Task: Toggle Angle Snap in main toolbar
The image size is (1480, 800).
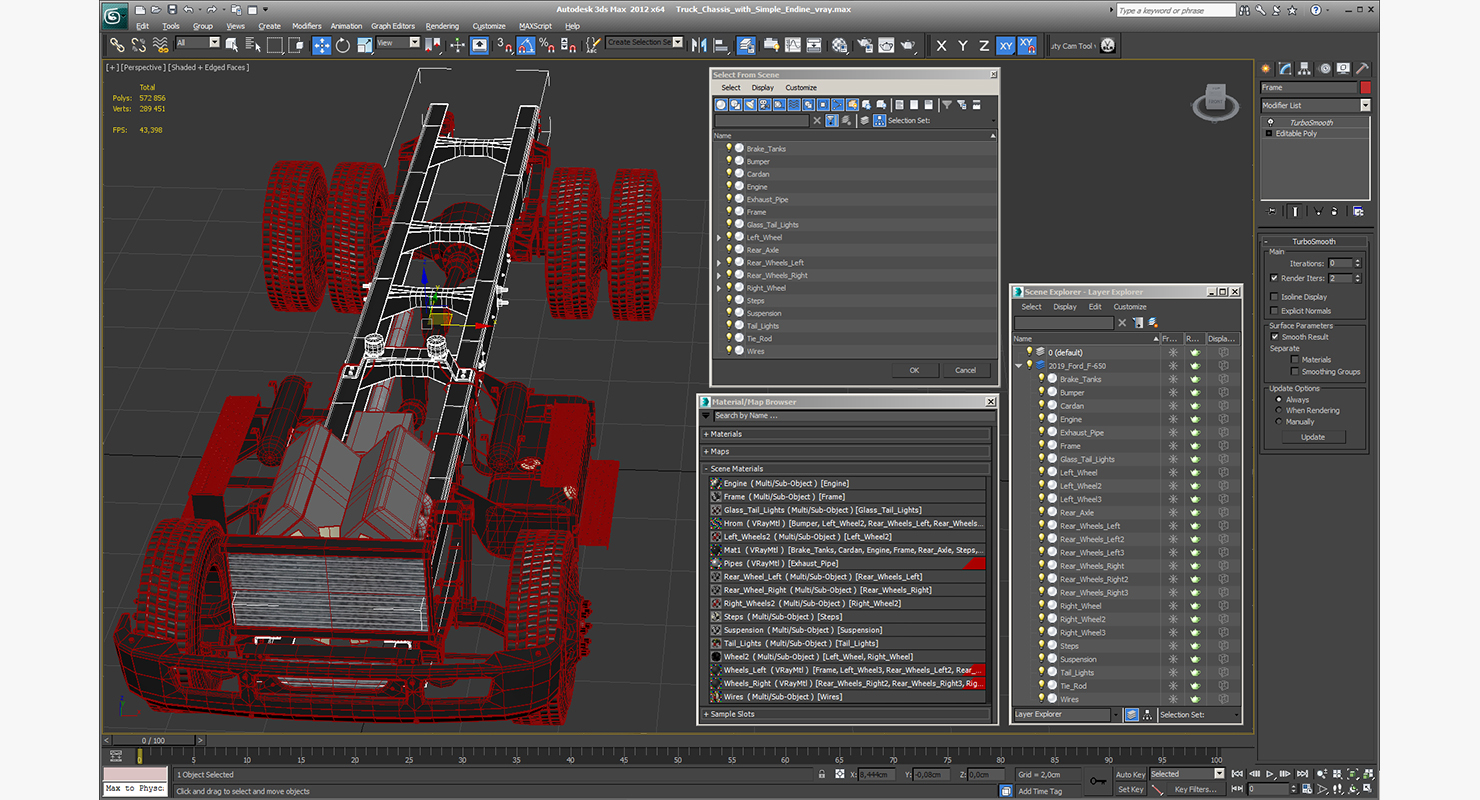Action: click(x=526, y=45)
